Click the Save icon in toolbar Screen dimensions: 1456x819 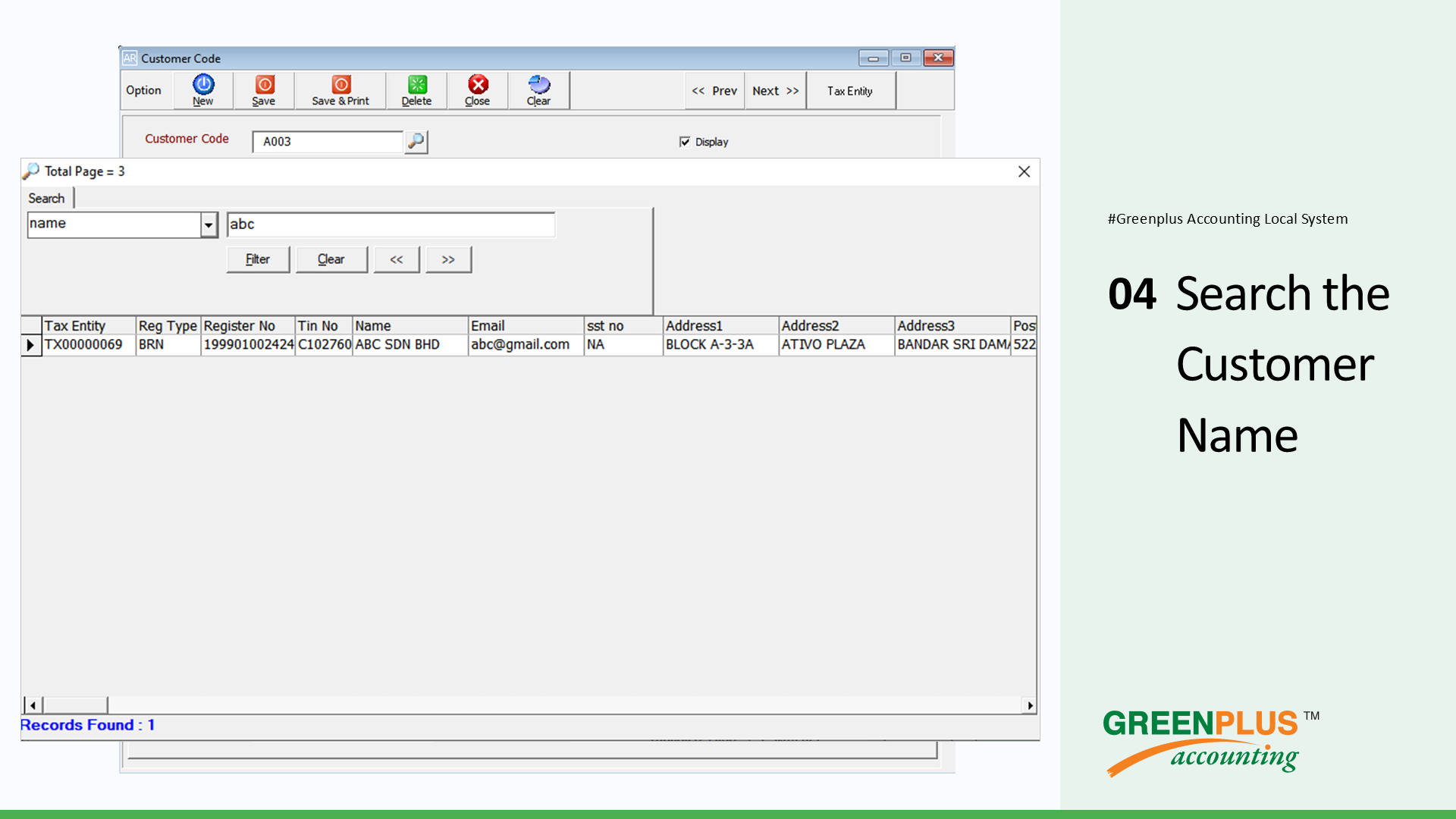[265, 84]
